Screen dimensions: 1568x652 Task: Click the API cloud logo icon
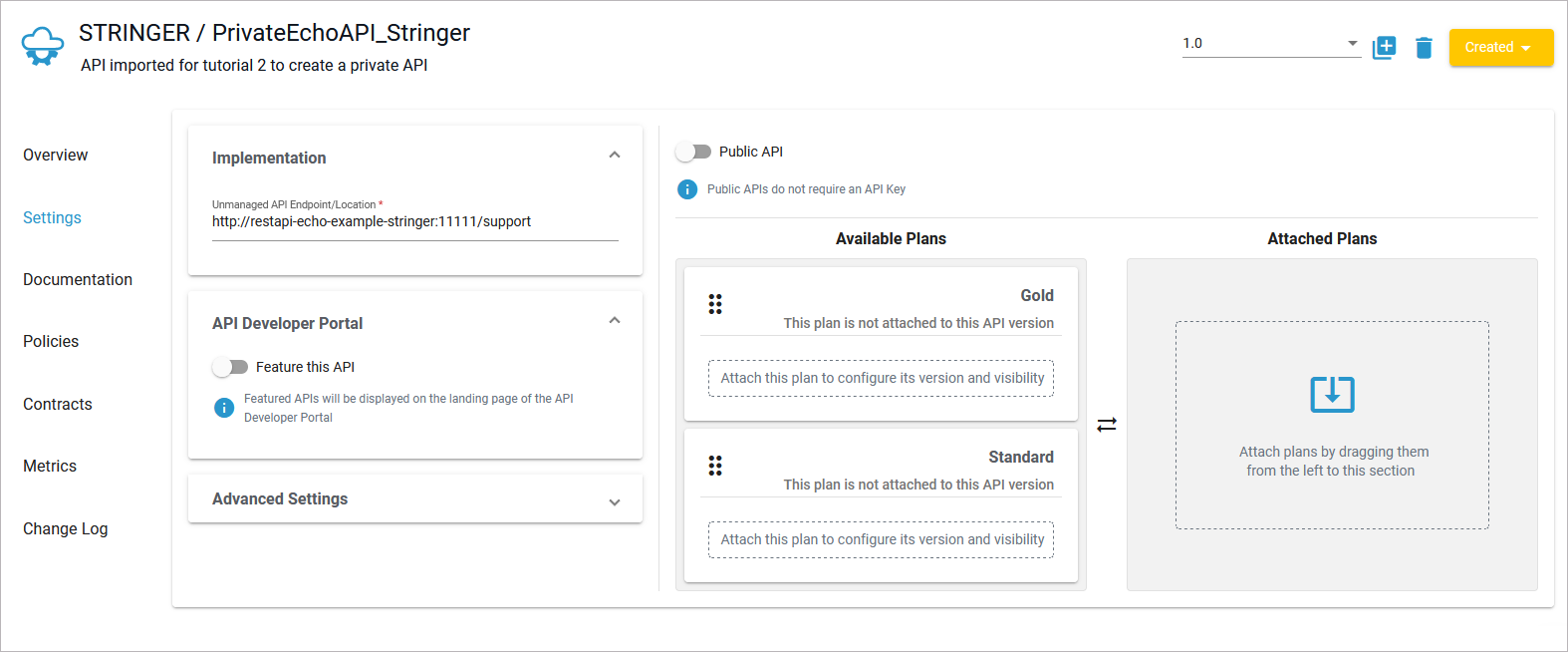(43, 47)
